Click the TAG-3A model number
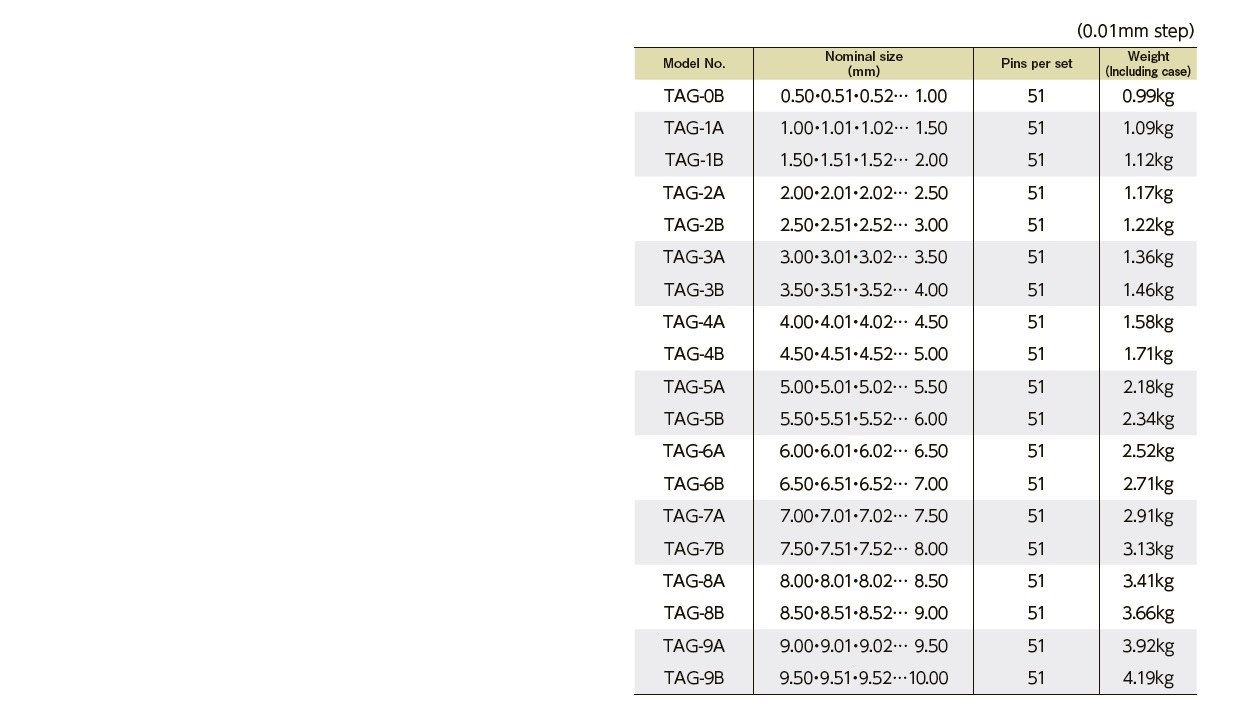 point(693,257)
